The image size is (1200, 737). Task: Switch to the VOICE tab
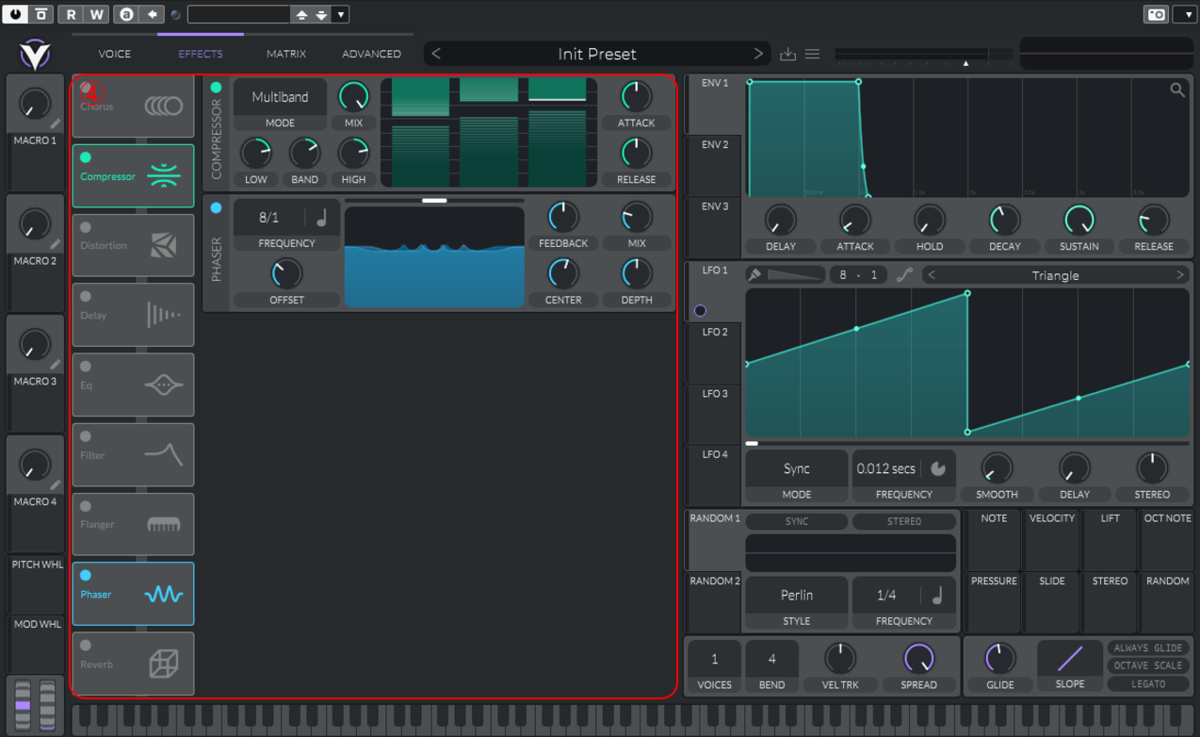pyautogui.click(x=114, y=54)
